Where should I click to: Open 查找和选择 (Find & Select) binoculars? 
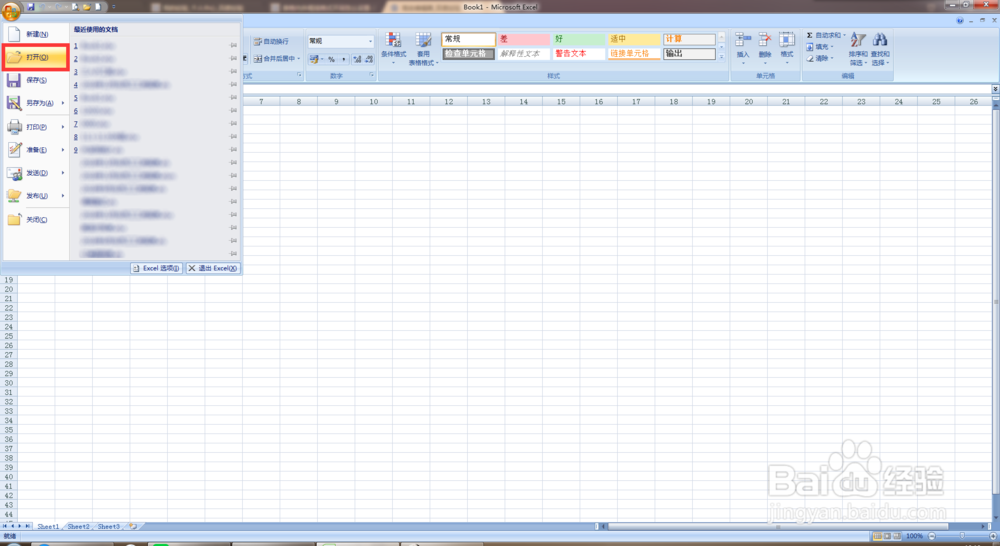click(x=880, y=49)
